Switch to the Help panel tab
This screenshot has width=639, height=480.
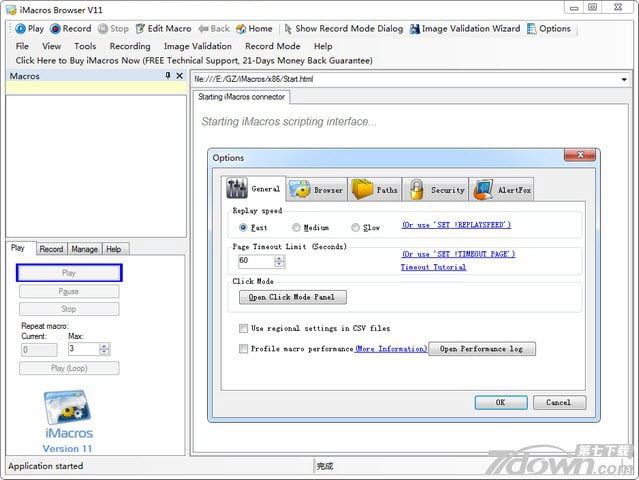click(x=114, y=249)
